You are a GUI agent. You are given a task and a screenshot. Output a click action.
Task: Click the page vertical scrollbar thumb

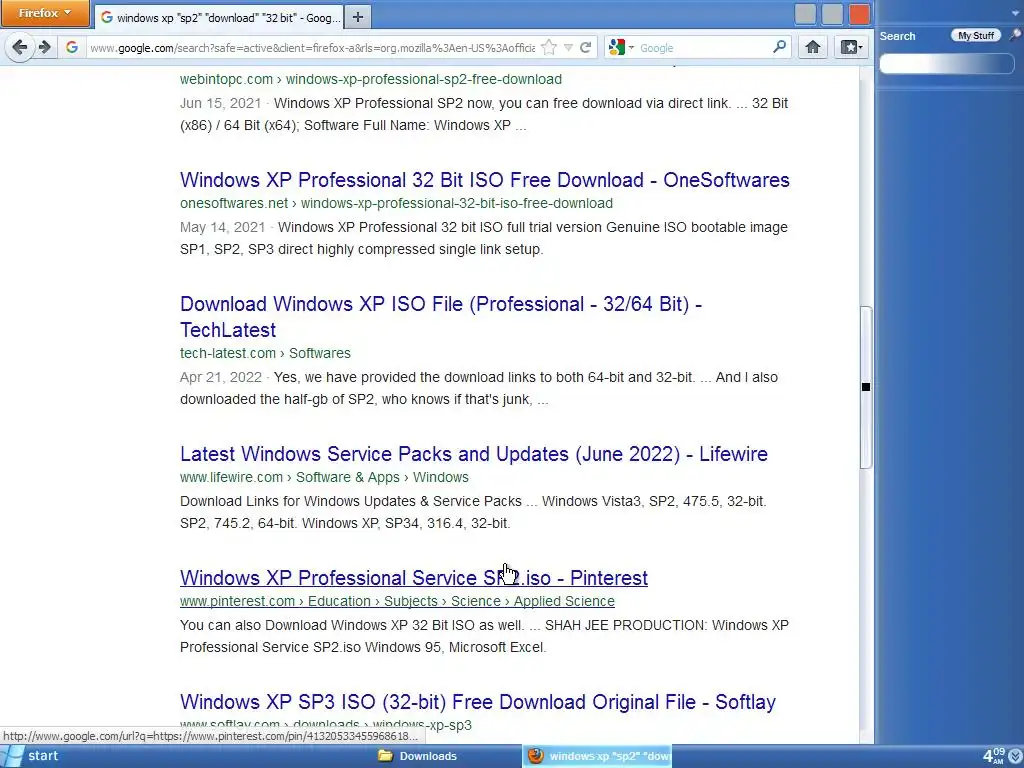click(x=866, y=387)
